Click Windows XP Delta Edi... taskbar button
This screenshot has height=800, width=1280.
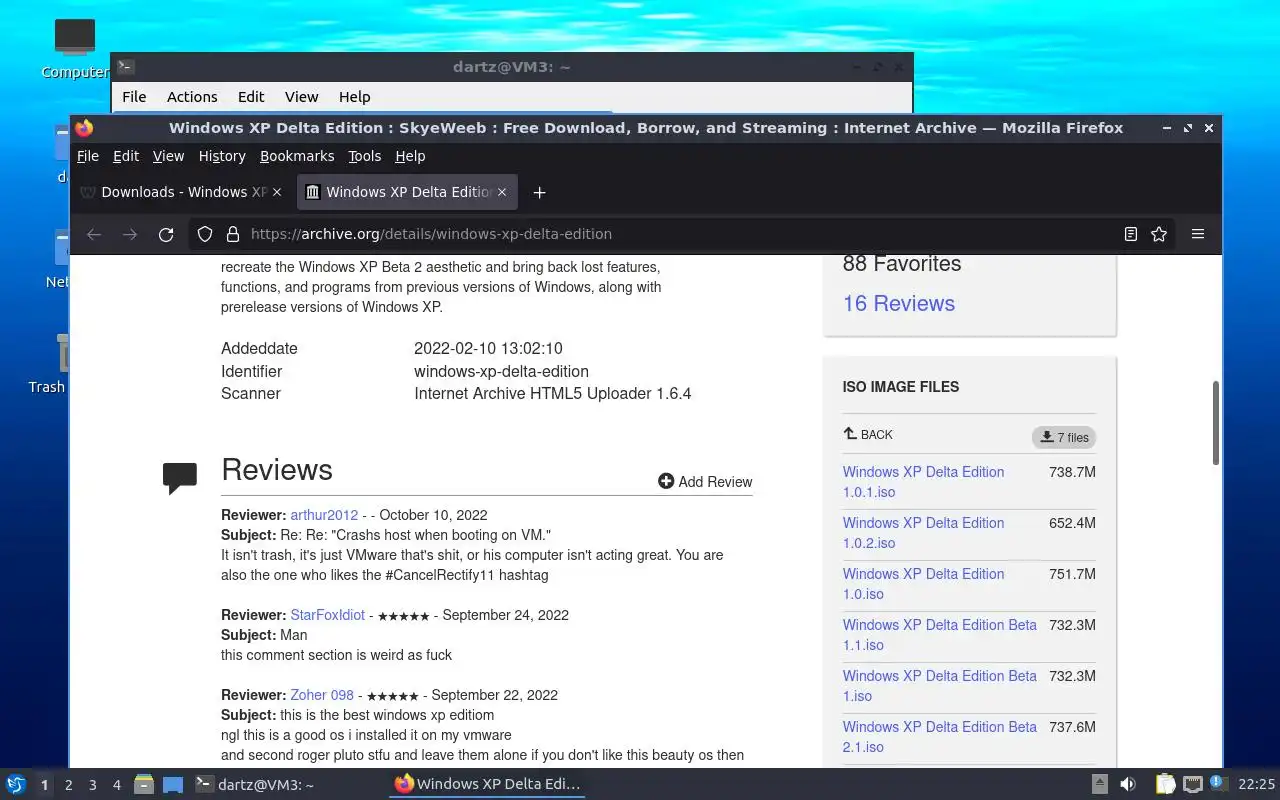pos(487,785)
